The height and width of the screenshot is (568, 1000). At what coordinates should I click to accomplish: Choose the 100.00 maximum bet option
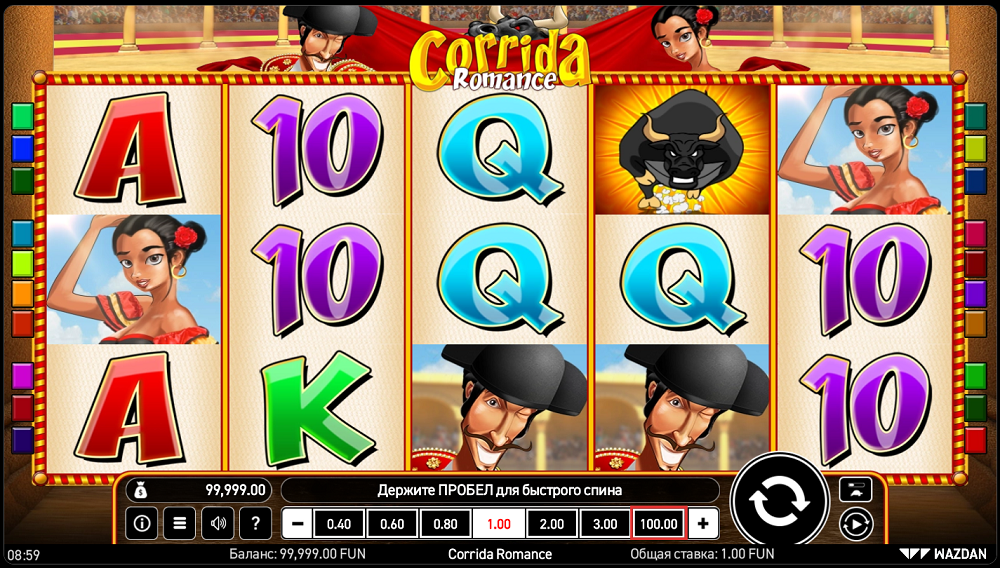659,524
